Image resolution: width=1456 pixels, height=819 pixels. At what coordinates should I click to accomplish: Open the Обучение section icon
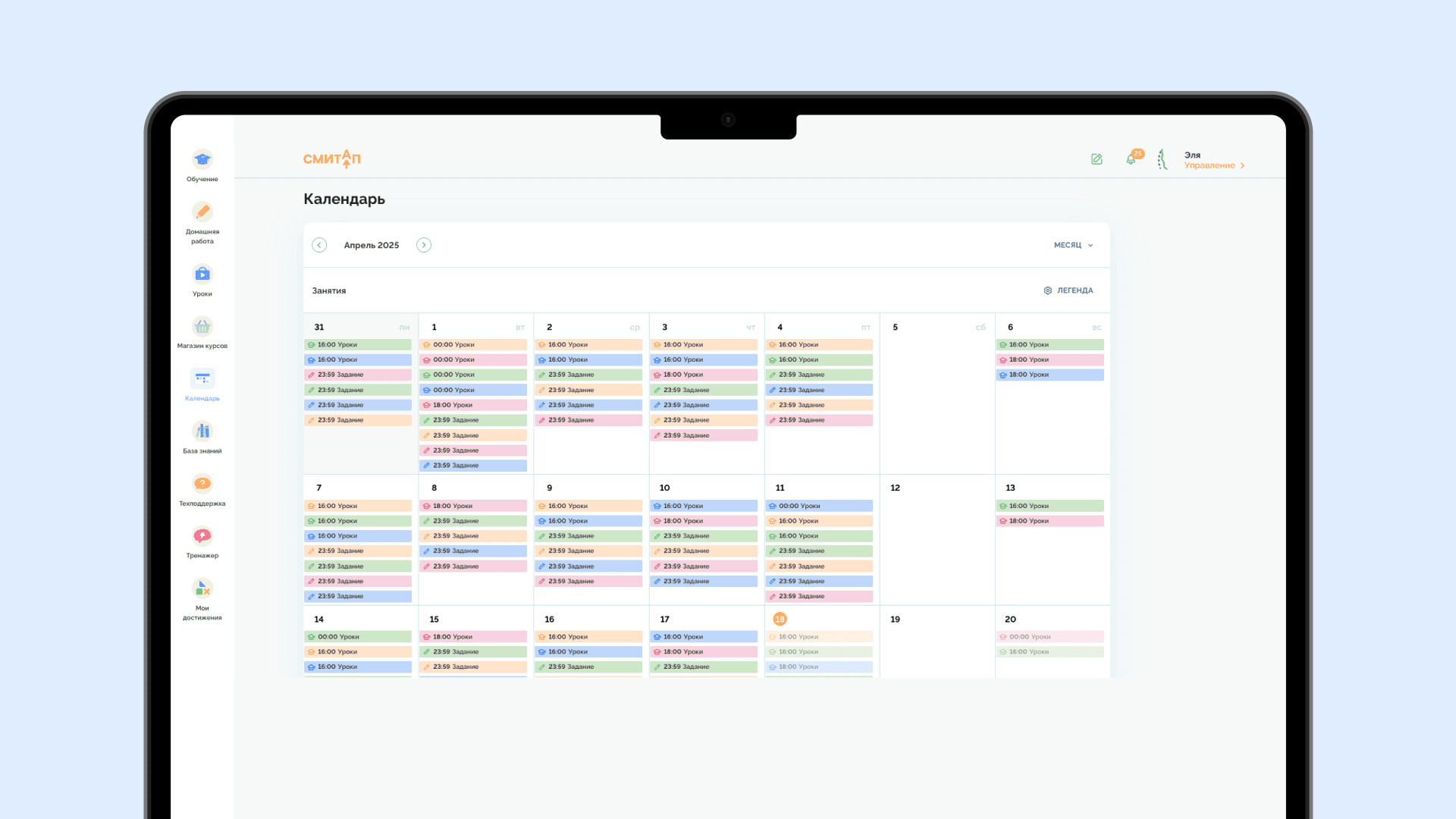pos(202,160)
